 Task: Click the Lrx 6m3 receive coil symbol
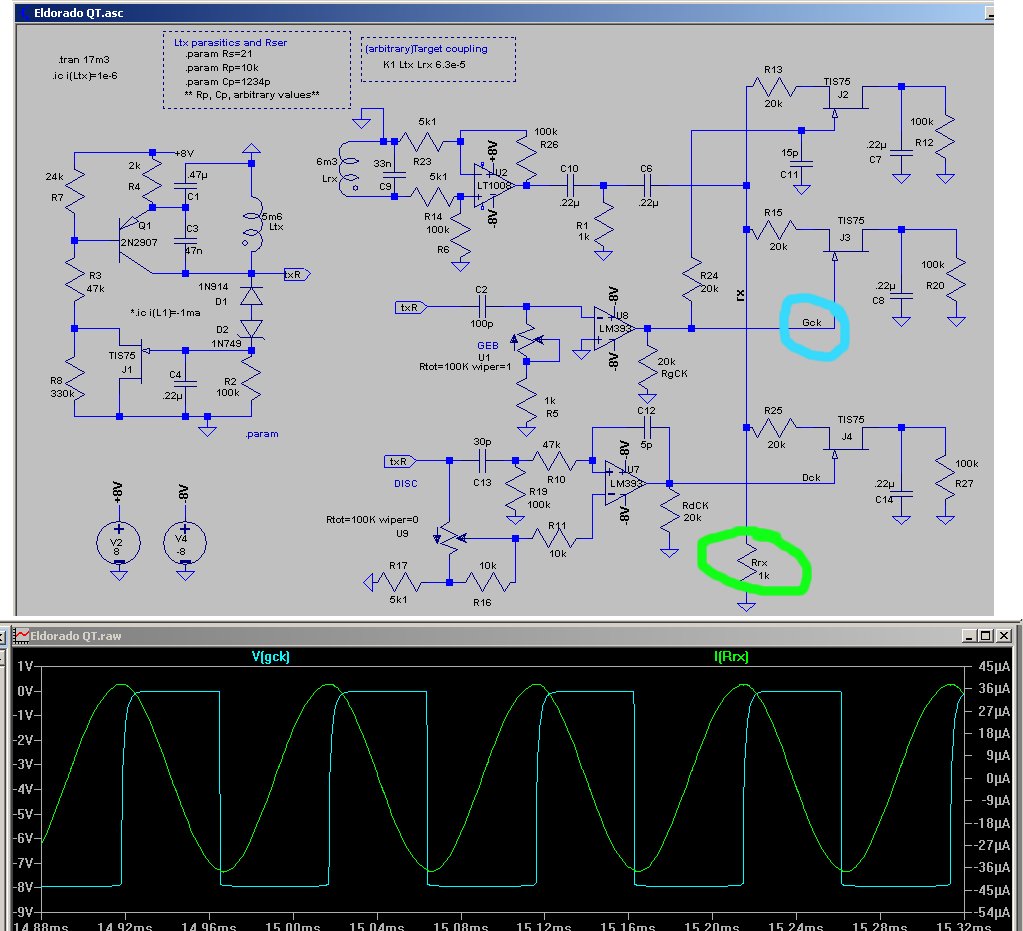tap(349, 171)
